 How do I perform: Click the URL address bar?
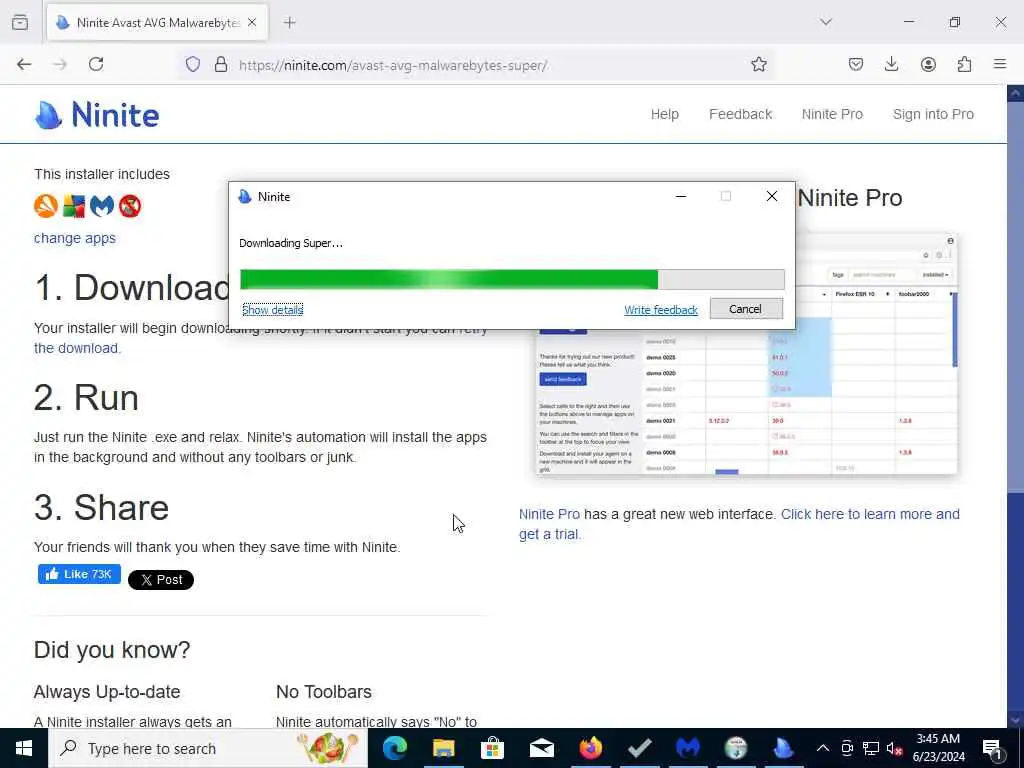(x=477, y=65)
